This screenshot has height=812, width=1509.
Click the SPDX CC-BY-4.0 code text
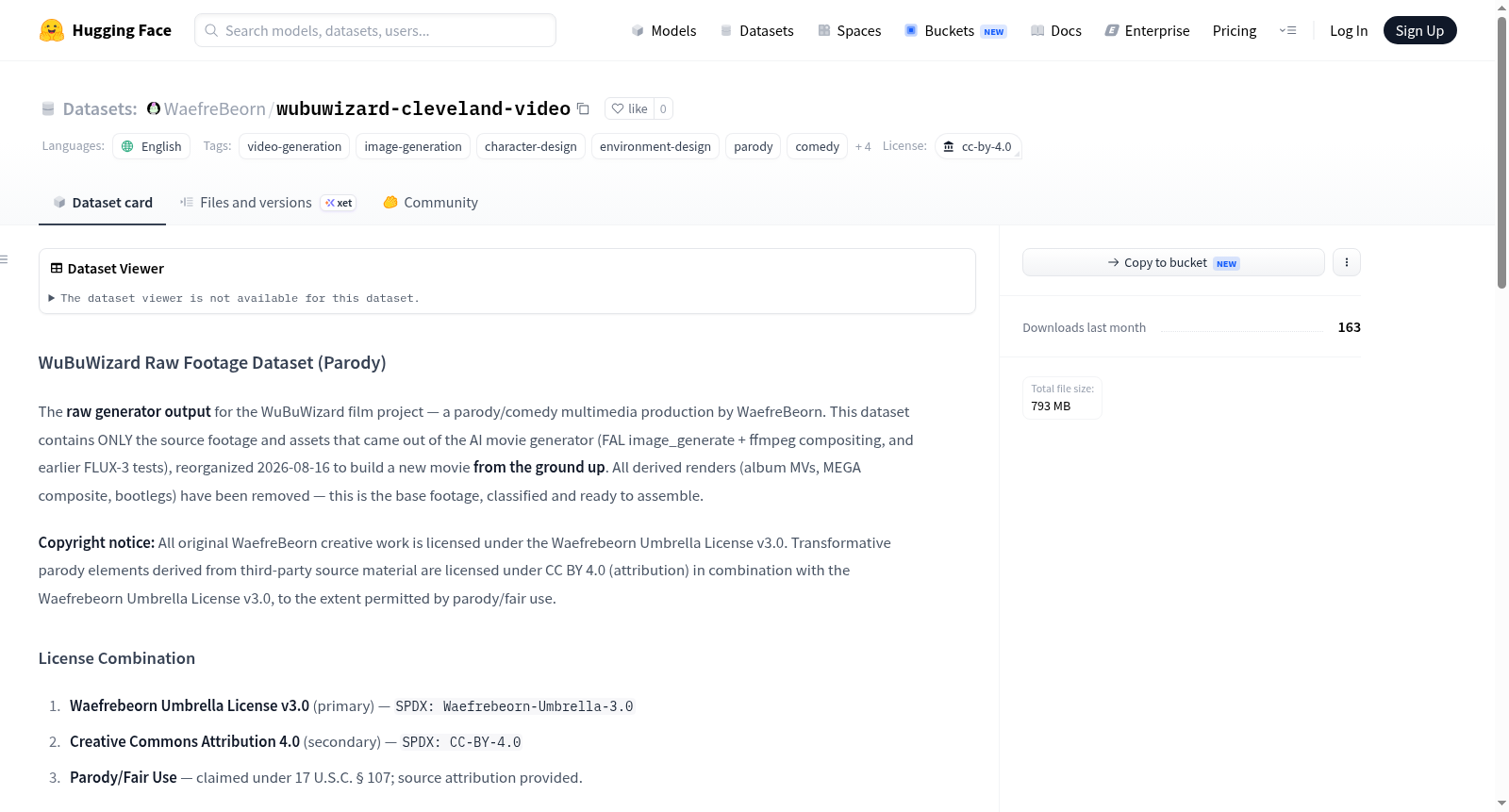(x=461, y=742)
